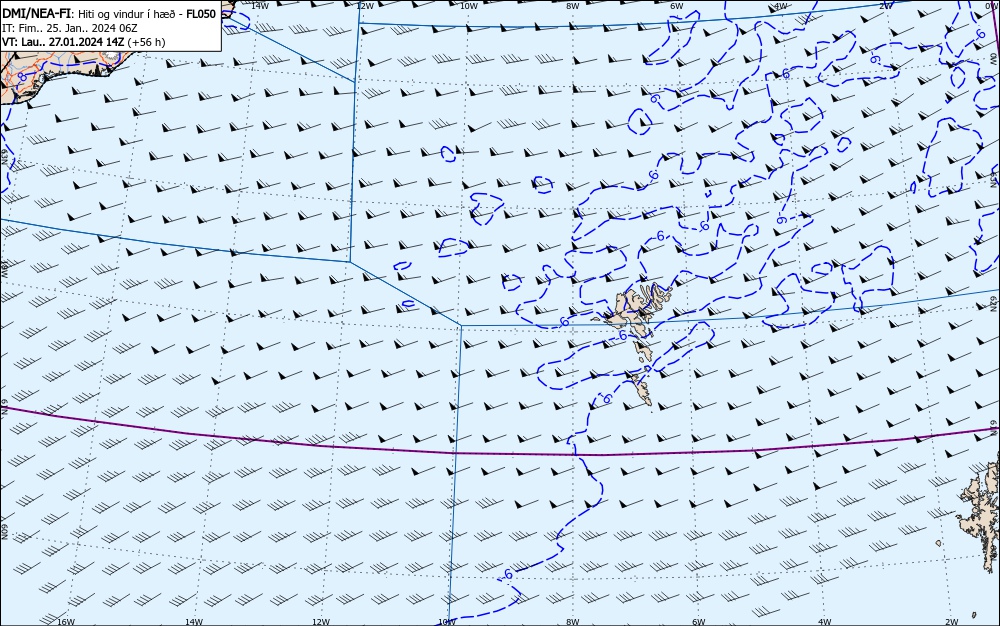The image size is (1000, 626).
Task: Select the FL050 flight level label
Action: pos(201,14)
